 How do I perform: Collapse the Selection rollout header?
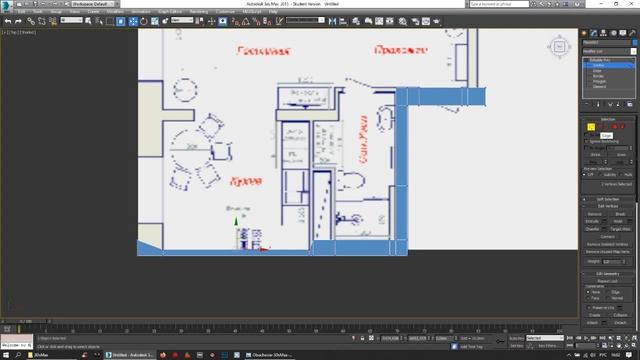coord(608,119)
